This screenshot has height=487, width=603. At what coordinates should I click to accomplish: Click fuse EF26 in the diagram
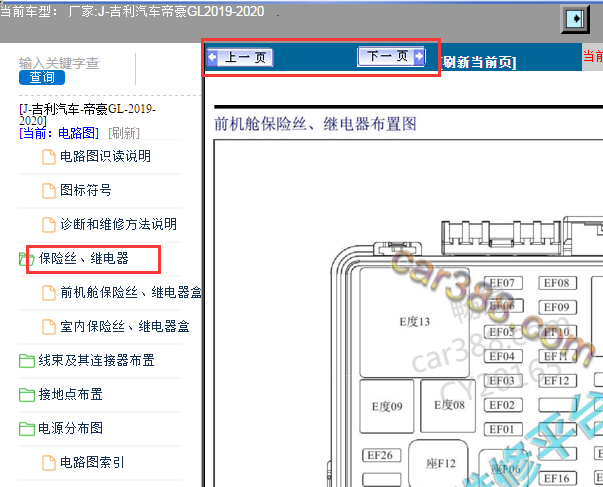tap(381, 455)
